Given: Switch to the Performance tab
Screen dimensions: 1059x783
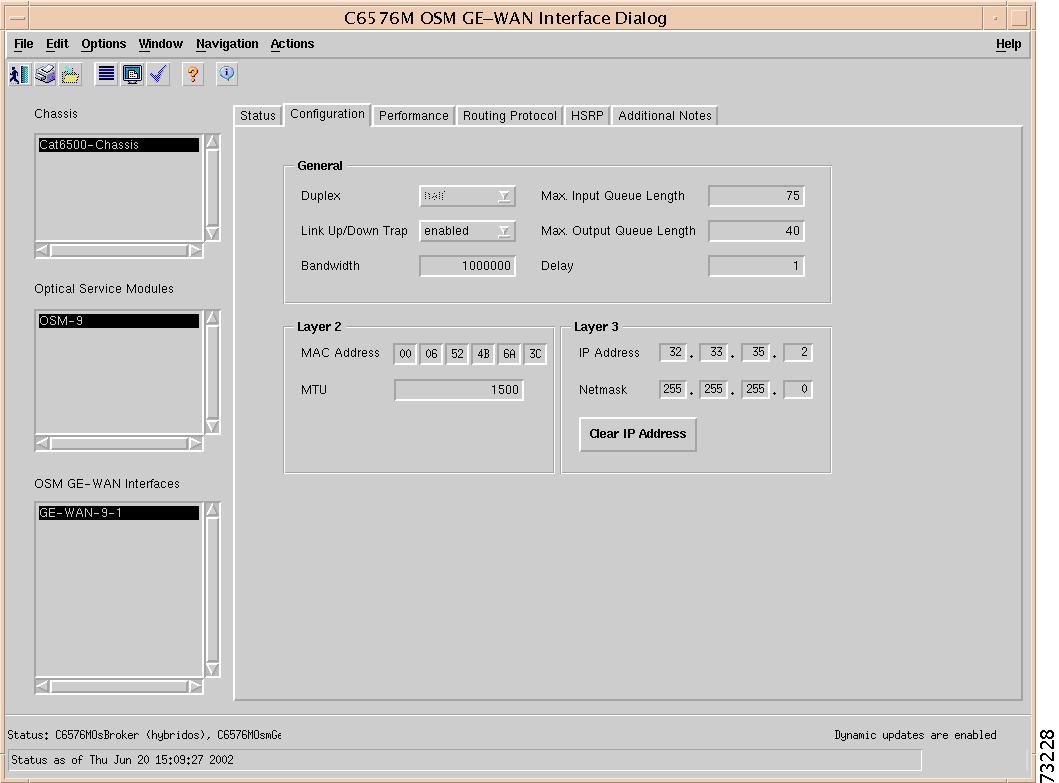Looking at the screenshot, I should tap(413, 116).
